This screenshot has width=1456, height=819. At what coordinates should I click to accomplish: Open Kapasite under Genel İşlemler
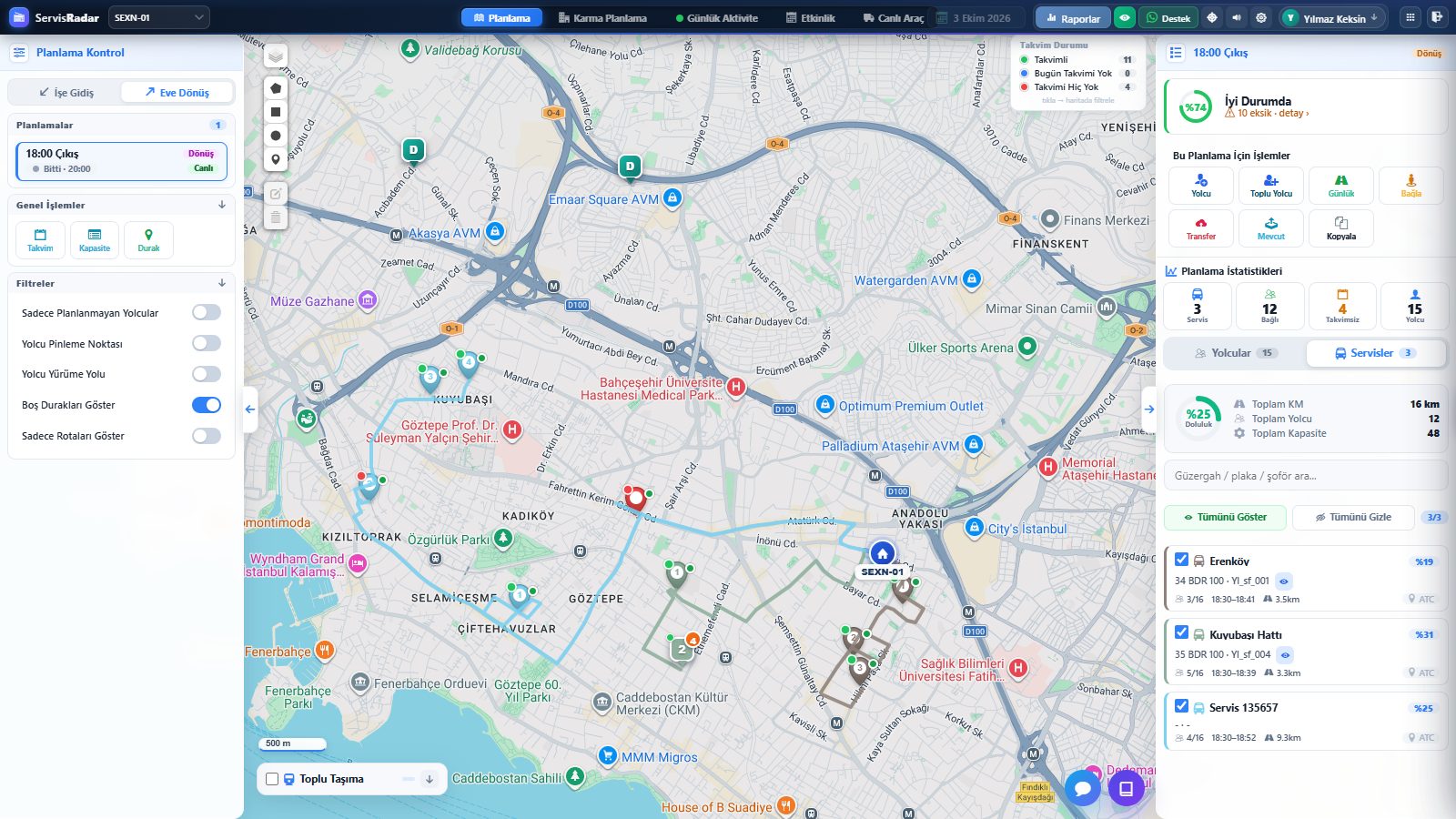click(x=95, y=240)
